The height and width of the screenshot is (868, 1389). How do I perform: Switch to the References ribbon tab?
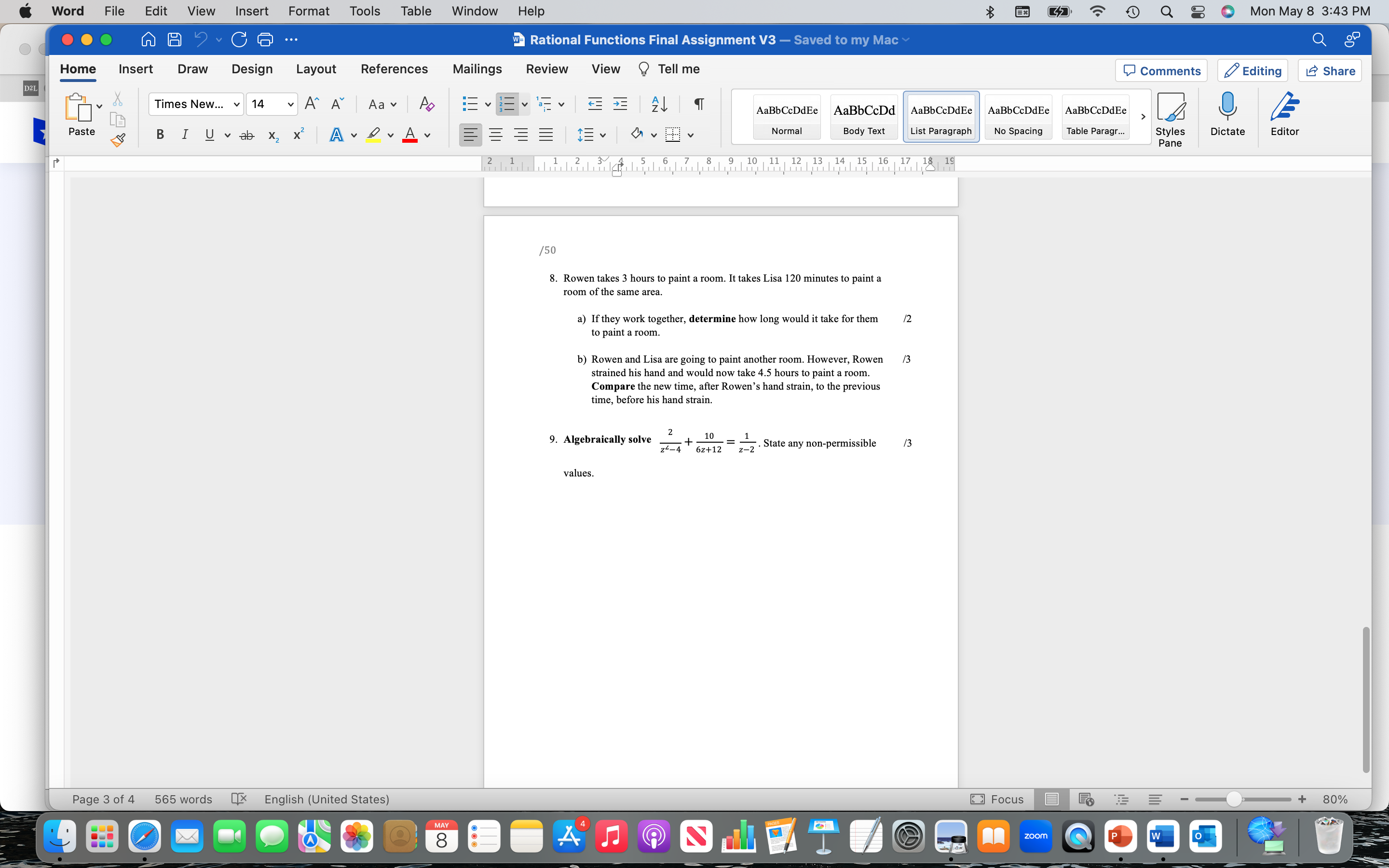coord(395,69)
